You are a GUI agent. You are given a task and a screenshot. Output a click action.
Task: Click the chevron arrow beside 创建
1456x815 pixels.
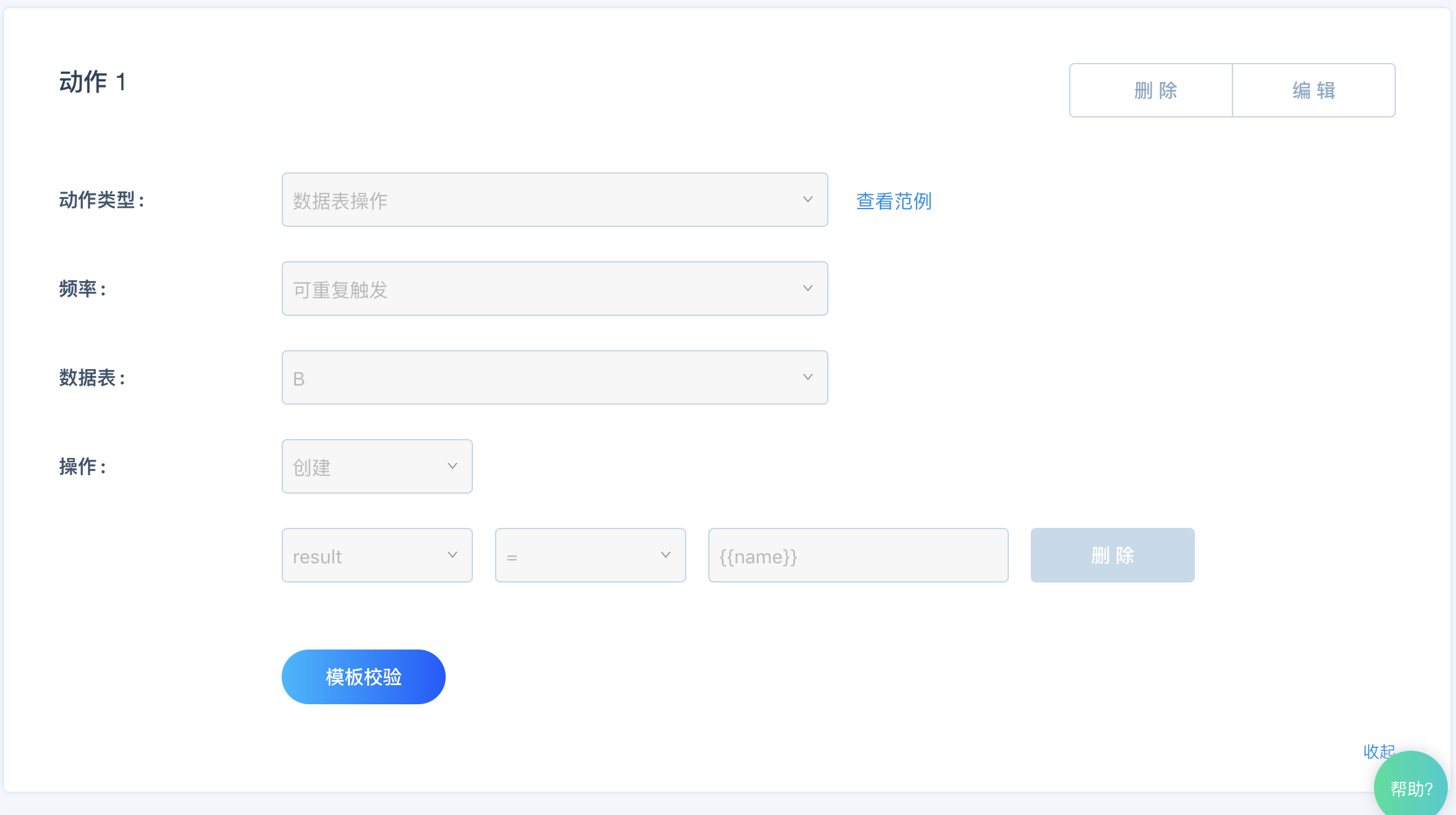coord(452,466)
